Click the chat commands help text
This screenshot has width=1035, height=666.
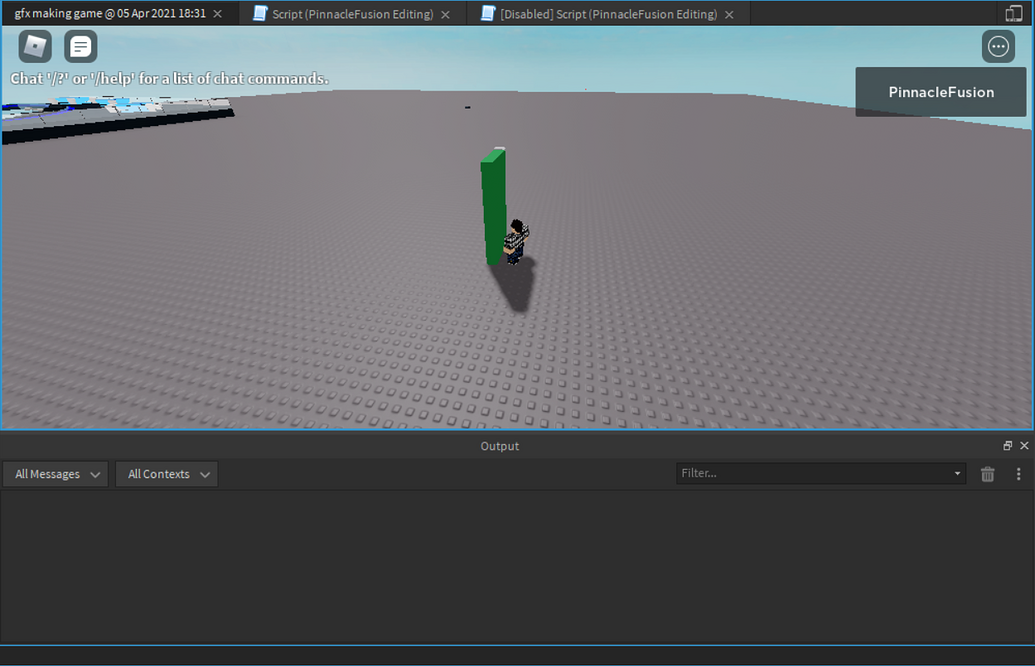[169, 79]
